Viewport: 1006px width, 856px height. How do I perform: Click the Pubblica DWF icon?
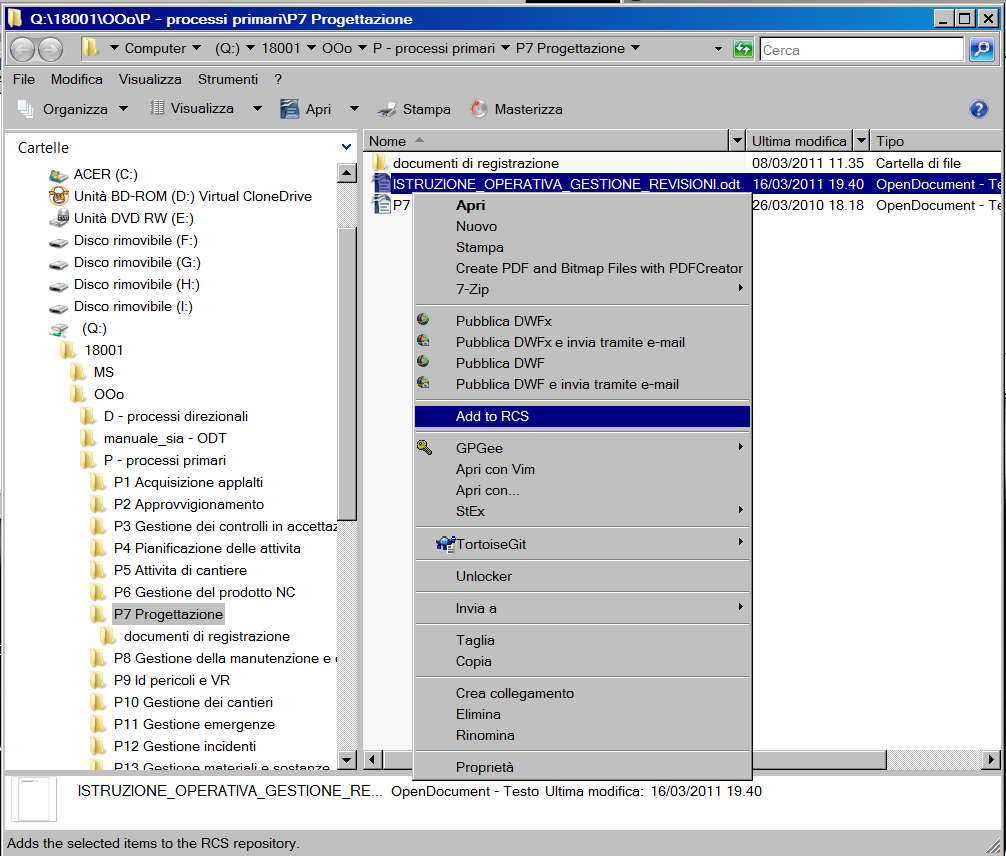[423, 361]
